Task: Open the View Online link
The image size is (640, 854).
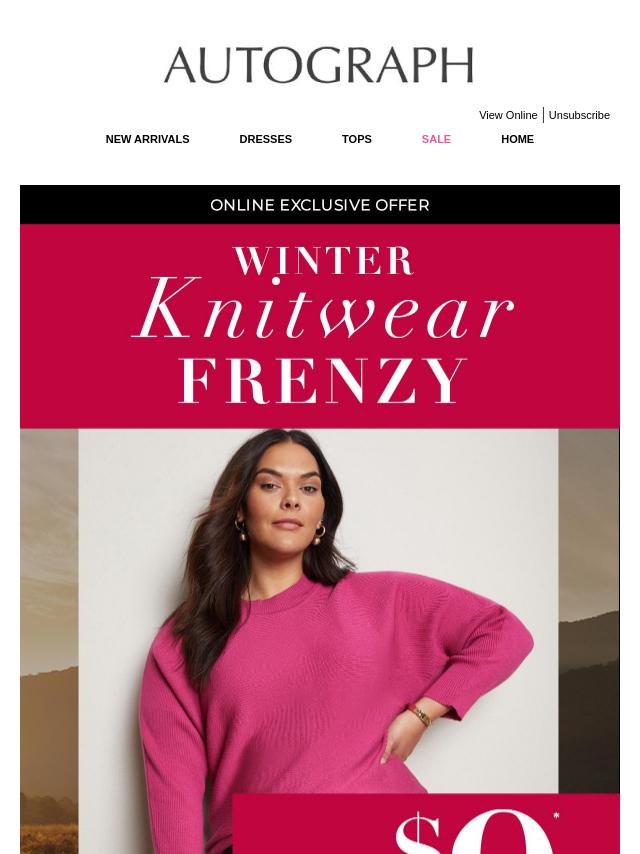Action: 508,115
